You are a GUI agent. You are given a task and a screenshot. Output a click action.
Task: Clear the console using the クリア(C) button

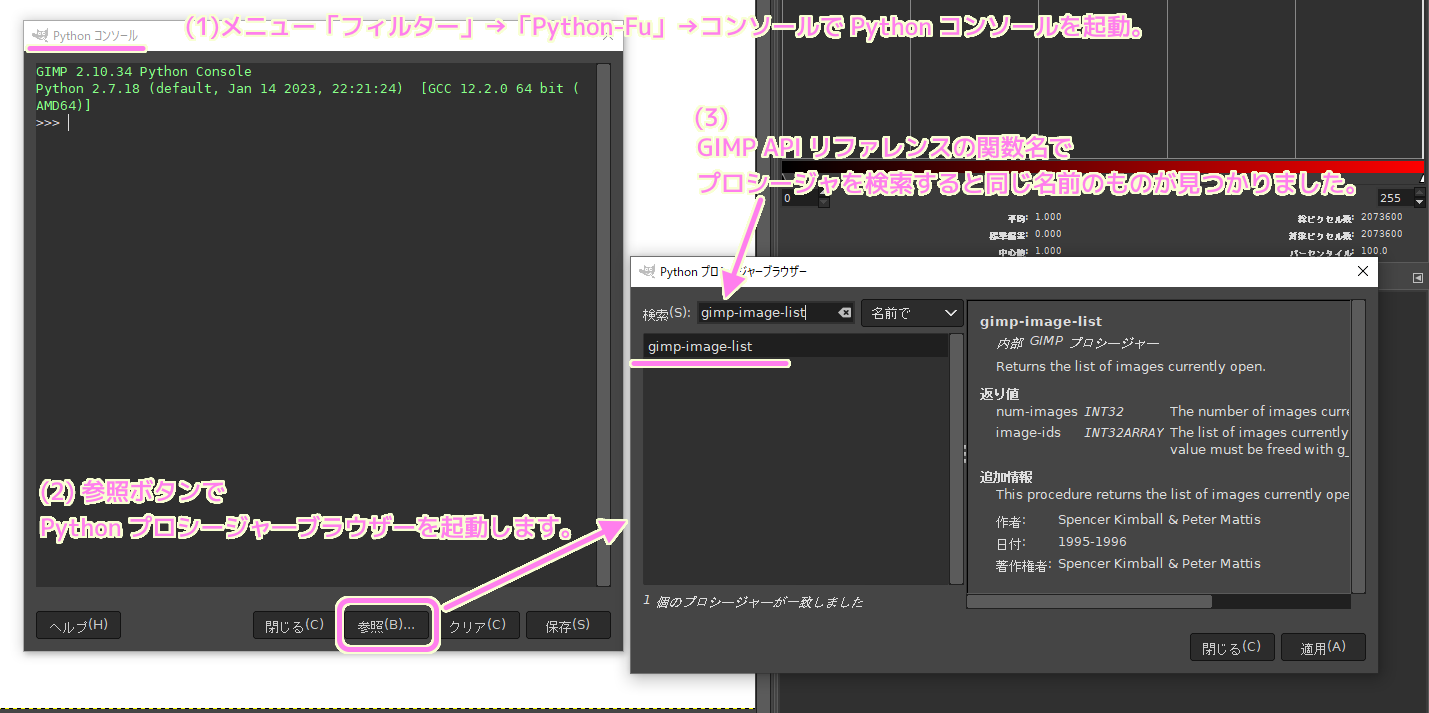point(479,625)
